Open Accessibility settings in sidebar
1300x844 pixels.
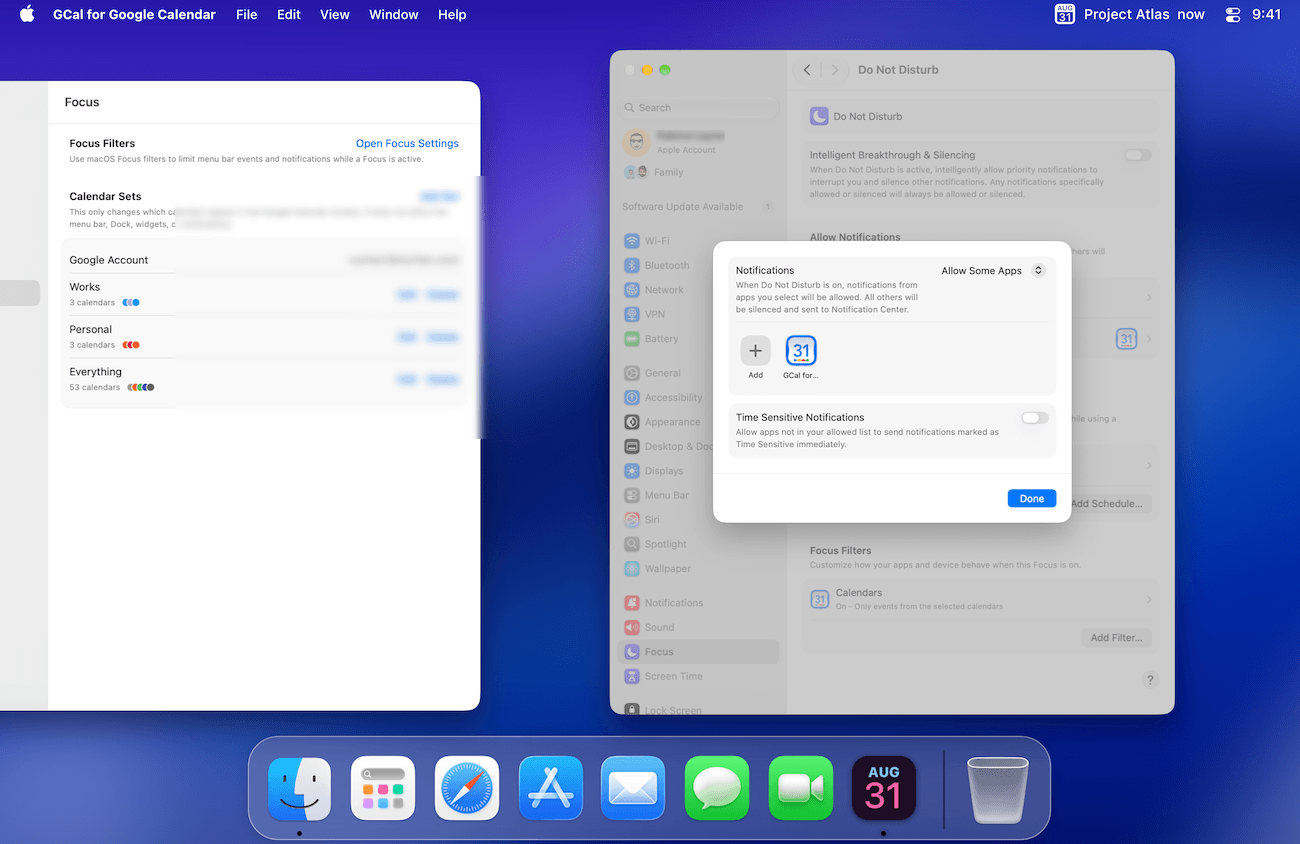click(x=698, y=397)
